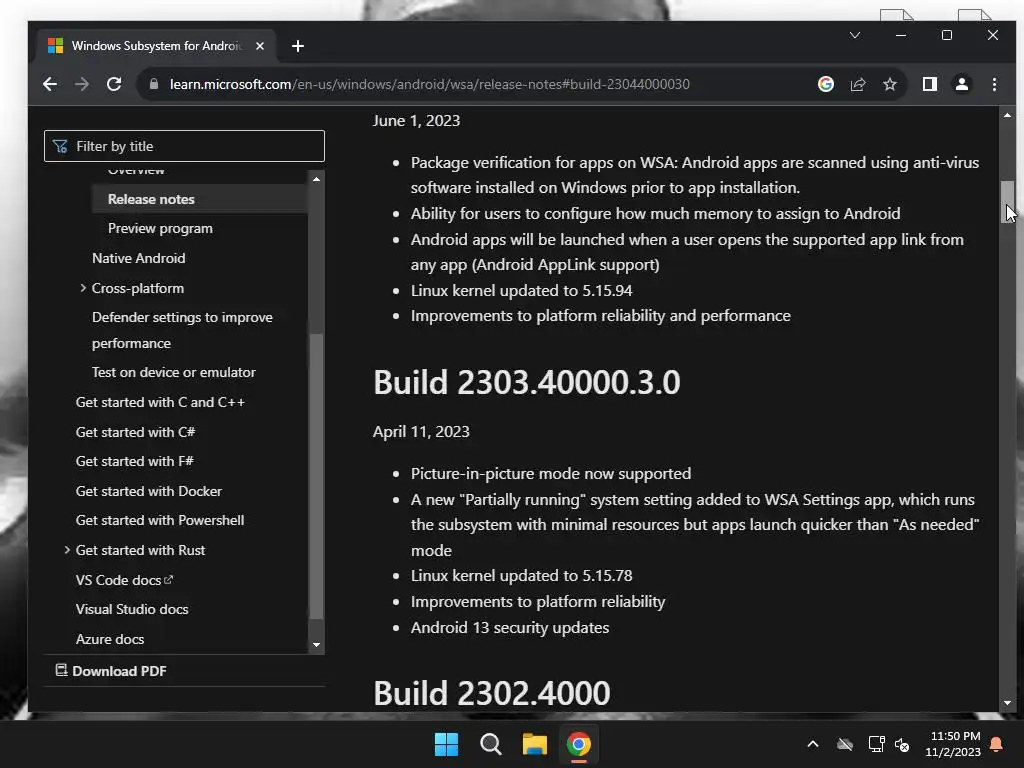The image size is (1024, 768).
Task: Open Visual Studio docs link
Action: click(x=132, y=609)
